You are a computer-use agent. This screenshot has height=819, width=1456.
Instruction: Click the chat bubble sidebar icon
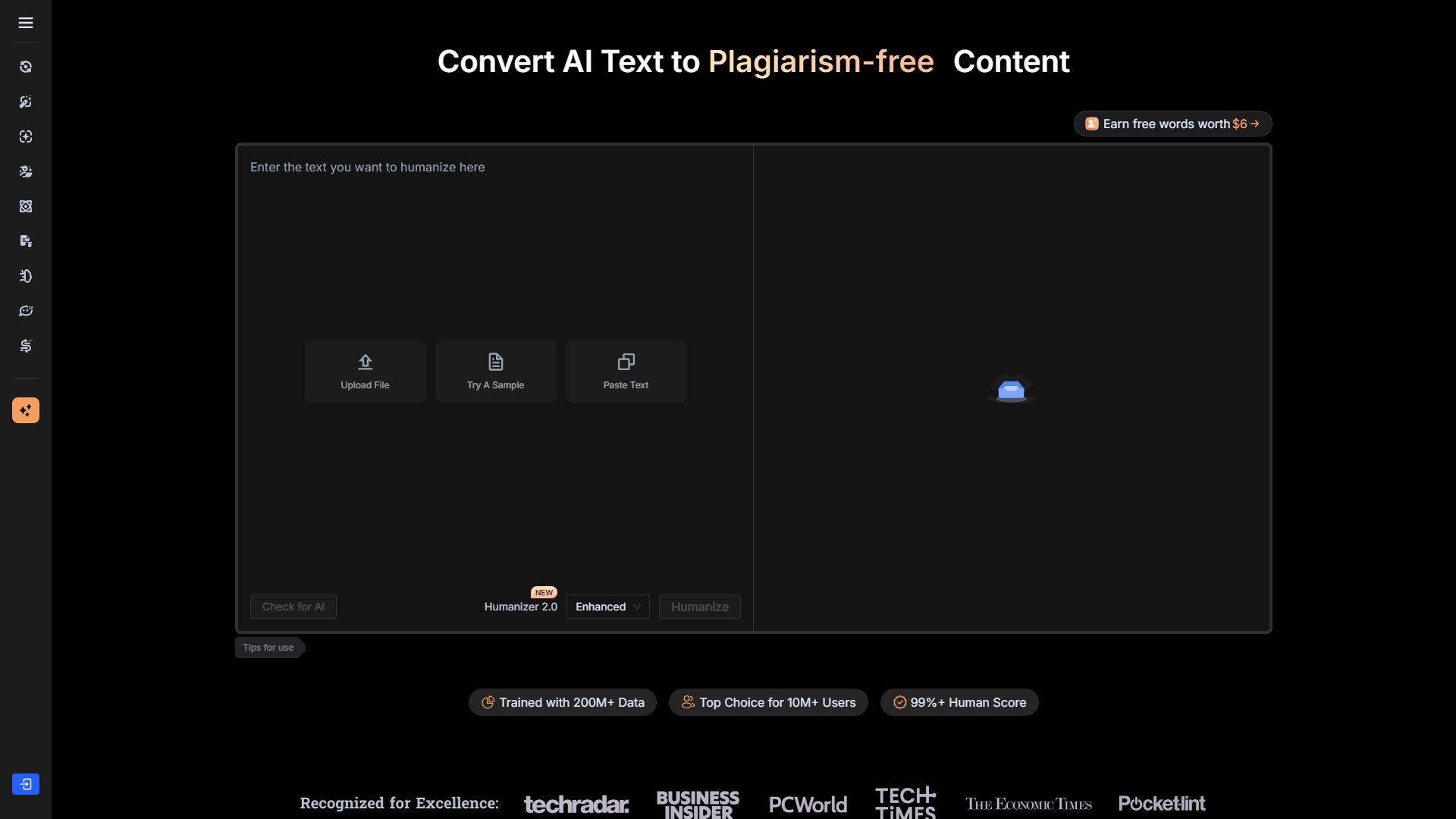click(26, 311)
